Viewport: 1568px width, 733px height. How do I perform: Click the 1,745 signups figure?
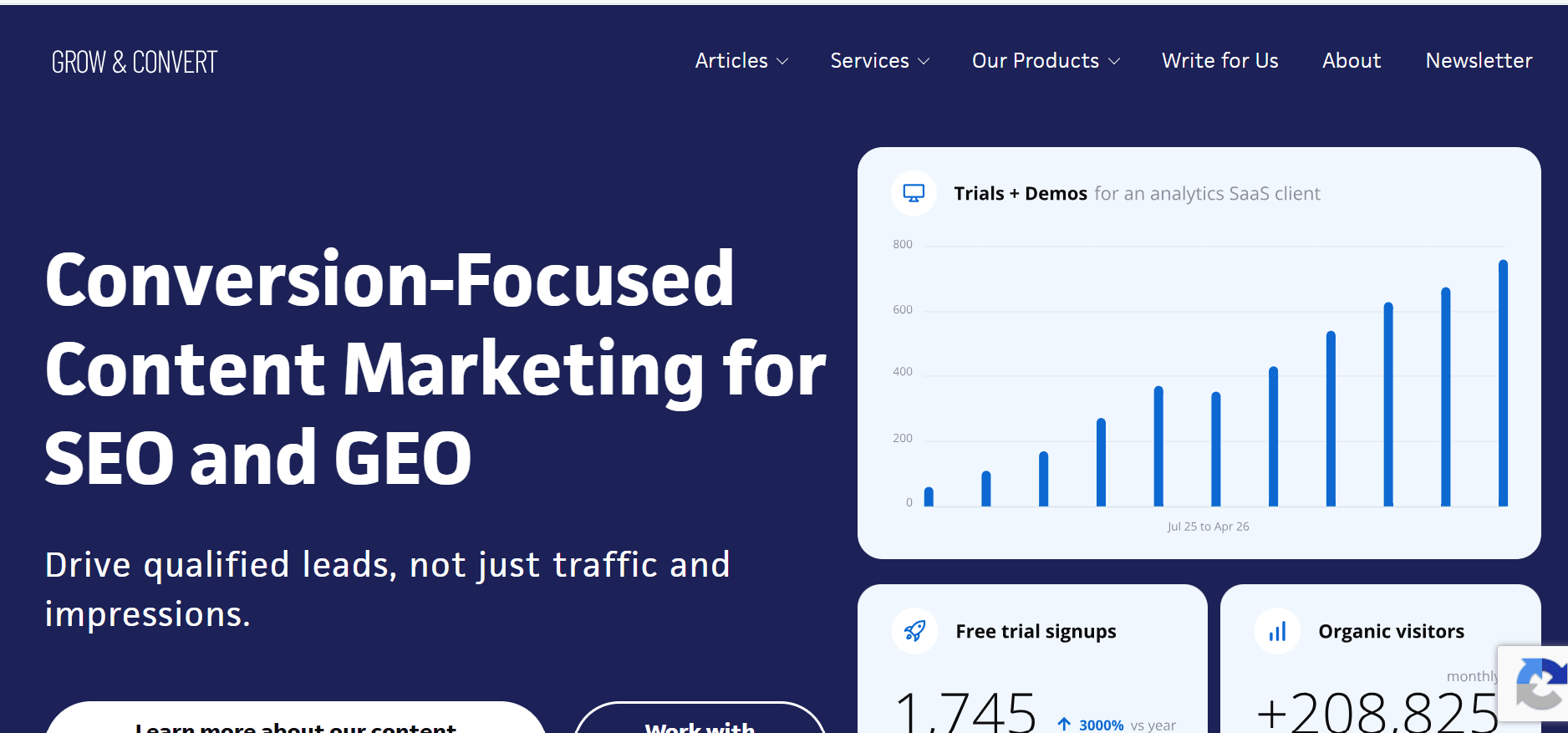pos(965,711)
